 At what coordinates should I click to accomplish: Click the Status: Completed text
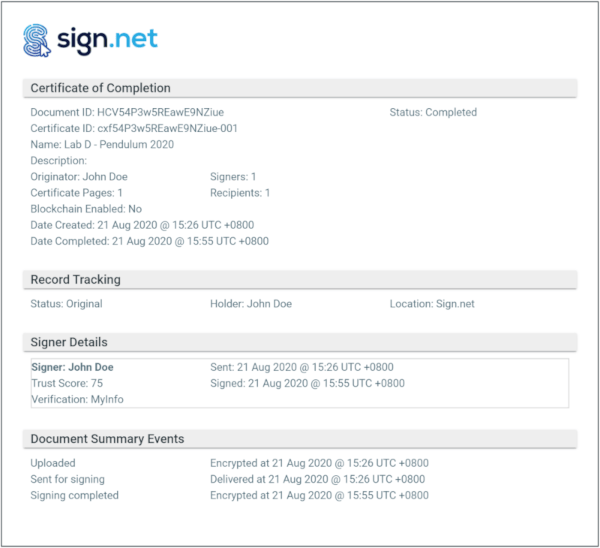pos(433,113)
